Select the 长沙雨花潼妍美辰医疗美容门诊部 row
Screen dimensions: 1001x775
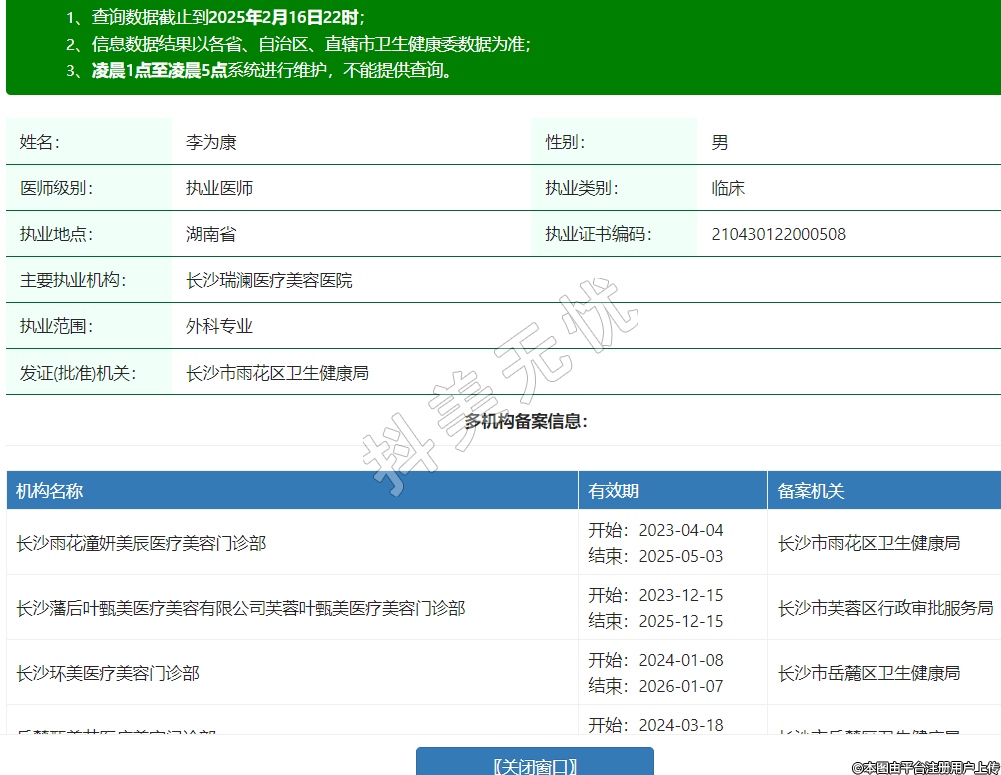pyautogui.click(x=141, y=543)
